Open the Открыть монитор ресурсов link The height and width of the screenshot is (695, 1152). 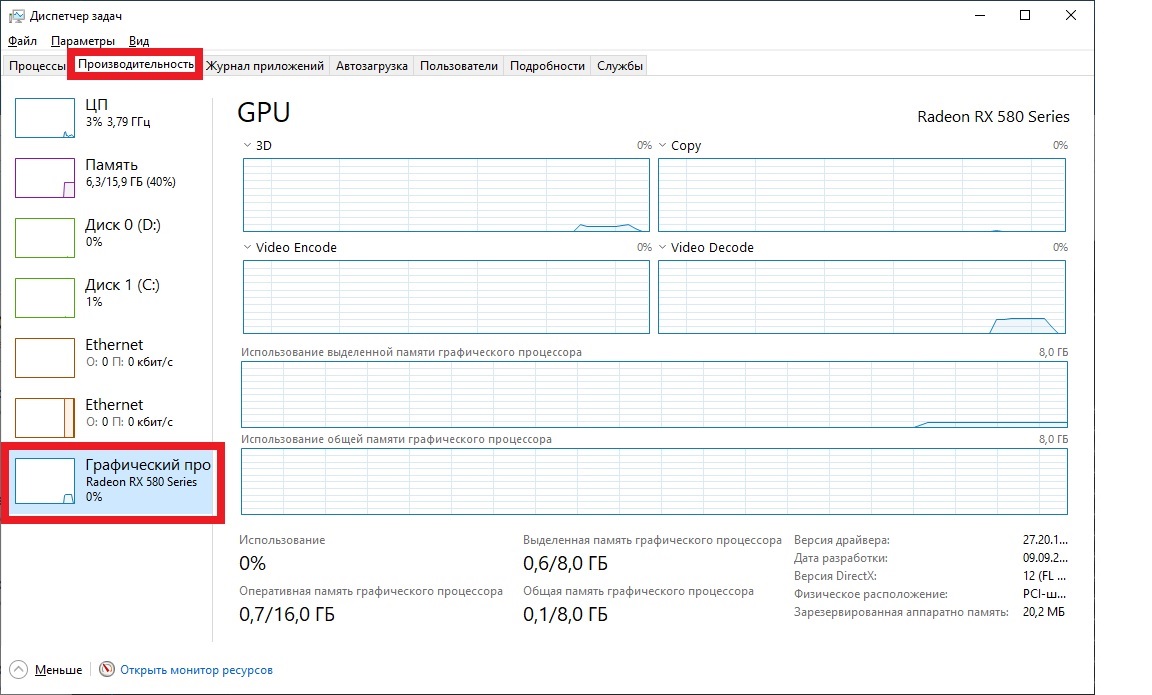(196, 670)
